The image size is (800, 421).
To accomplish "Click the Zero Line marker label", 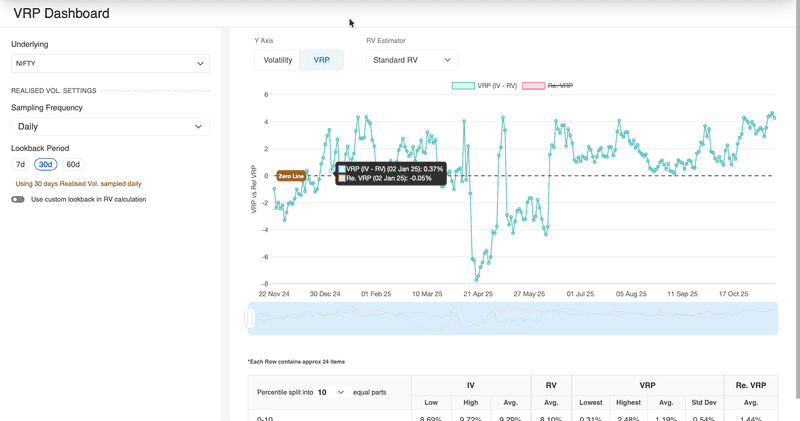I will click(x=291, y=176).
